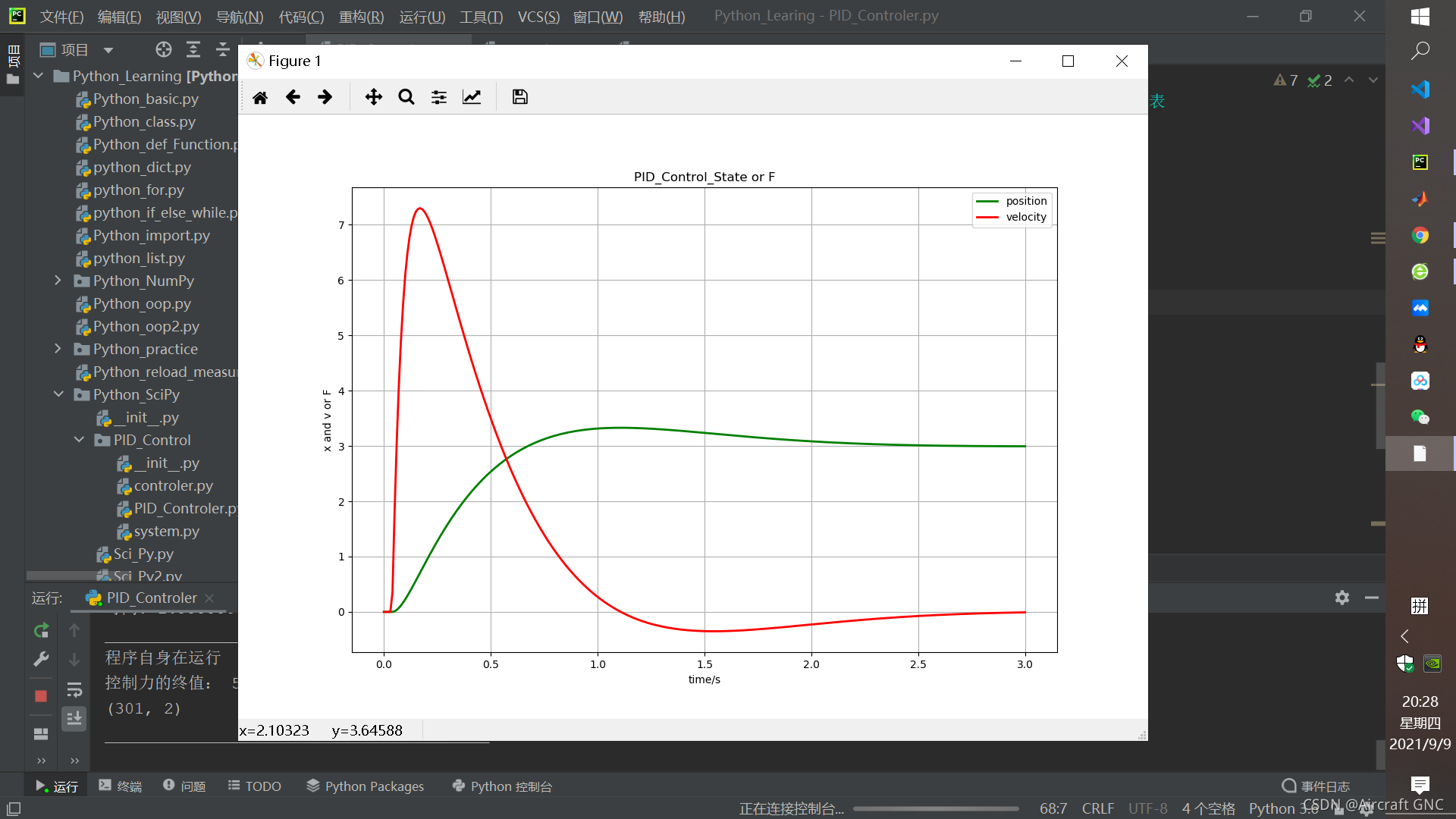Image resolution: width=1456 pixels, height=819 pixels.
Task: Toggle the Zoom to rectangle tool
Action: coord(406,97)
